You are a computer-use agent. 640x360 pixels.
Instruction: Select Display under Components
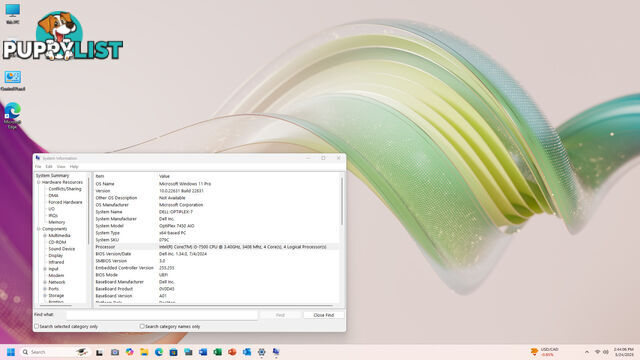pyautogui.click(x=56, y=256)
